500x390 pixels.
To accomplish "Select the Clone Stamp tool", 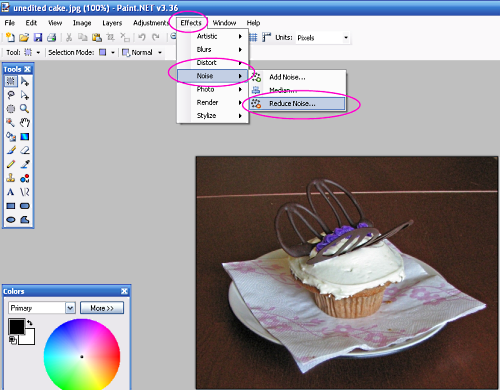I will click(x=11, y=178).
